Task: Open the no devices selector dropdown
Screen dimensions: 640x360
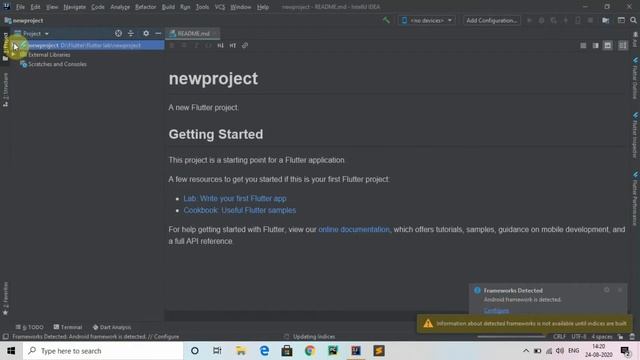Action: tap(427, 20)
